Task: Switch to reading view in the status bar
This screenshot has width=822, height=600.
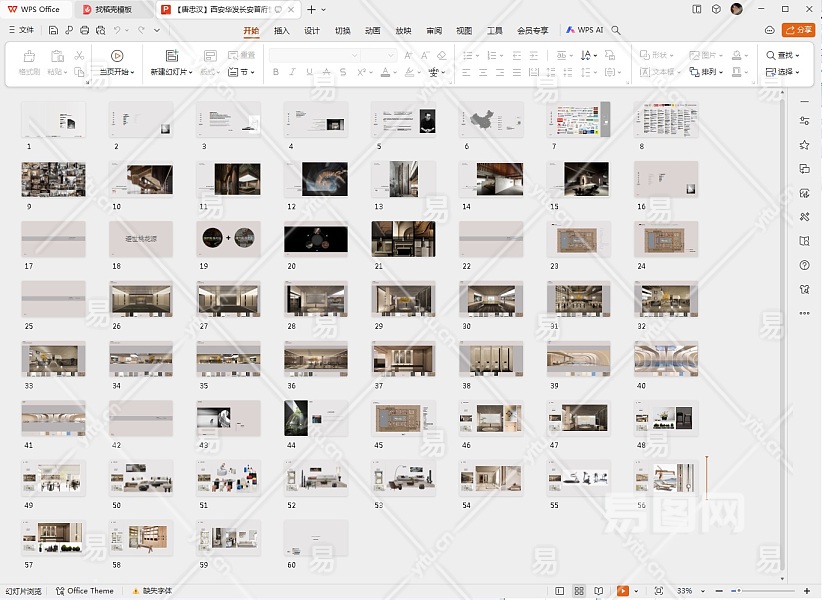Action: pyautogui.click(x=599, y=591)
